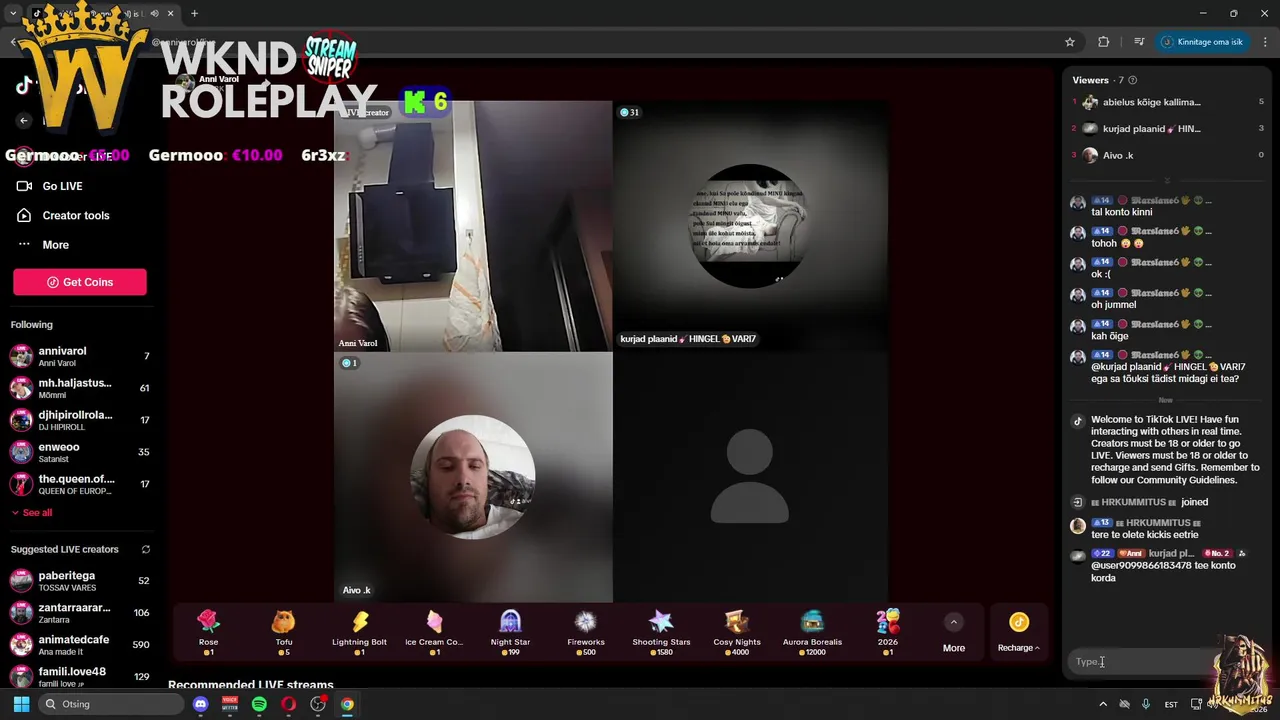This screenshot has width=1280, height=720.
Task: Open second-ranked viewer kurjad plaanid
Action: [1168, 129]
